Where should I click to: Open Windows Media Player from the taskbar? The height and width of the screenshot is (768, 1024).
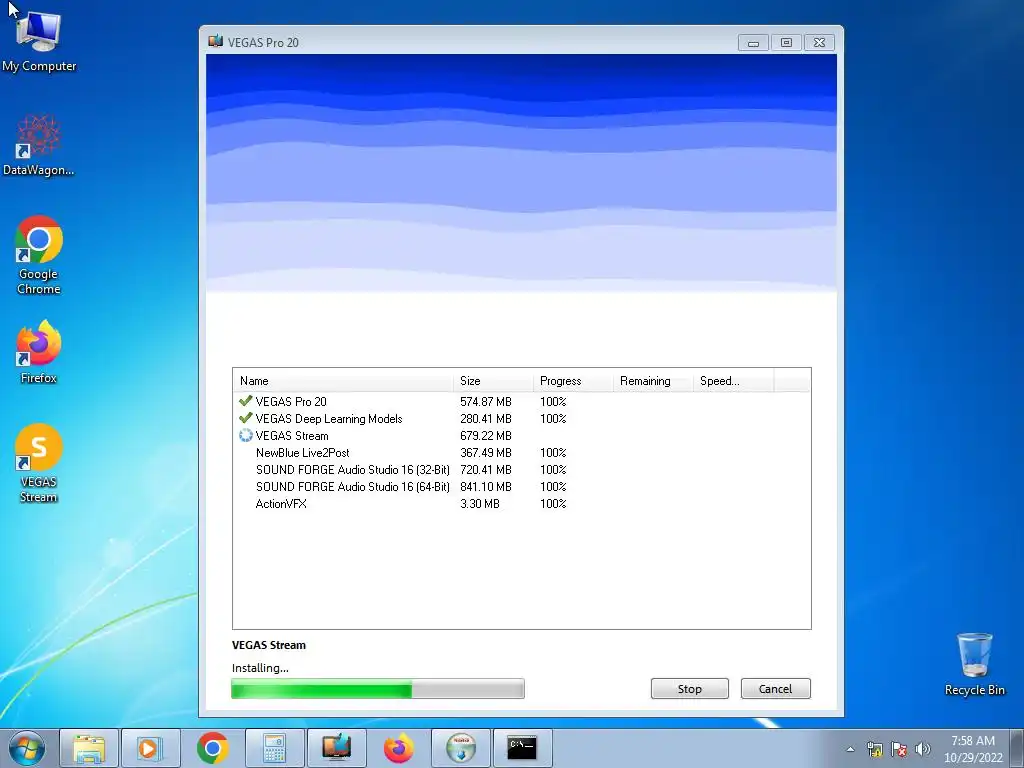tap(150, 748)
